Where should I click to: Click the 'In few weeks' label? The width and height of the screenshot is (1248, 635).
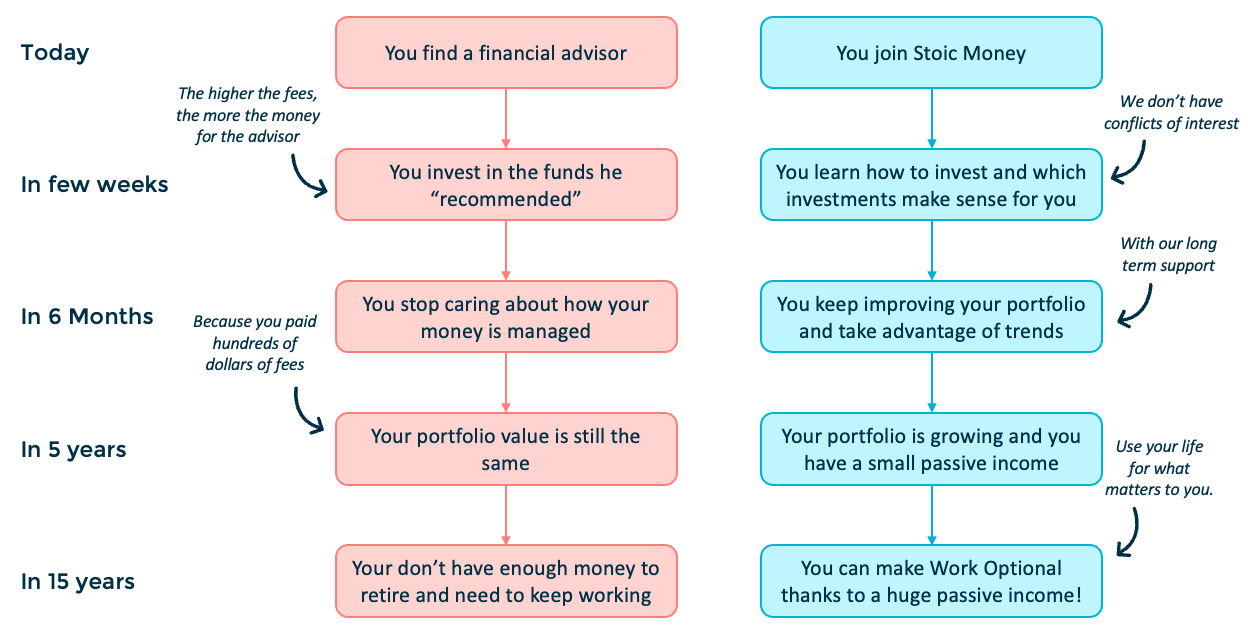(x=94, y=185)
